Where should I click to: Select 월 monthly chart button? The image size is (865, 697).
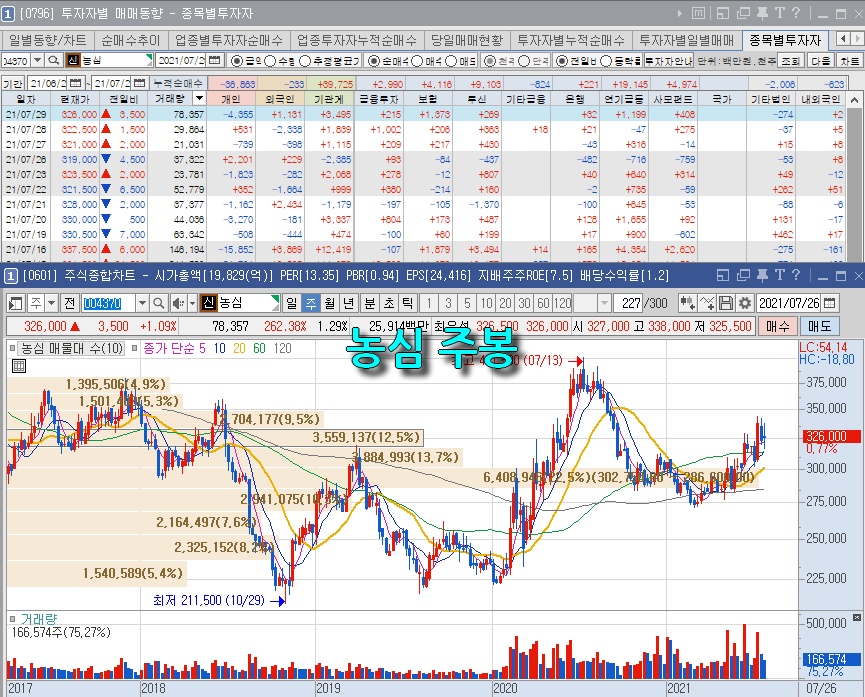coord(330,303)
